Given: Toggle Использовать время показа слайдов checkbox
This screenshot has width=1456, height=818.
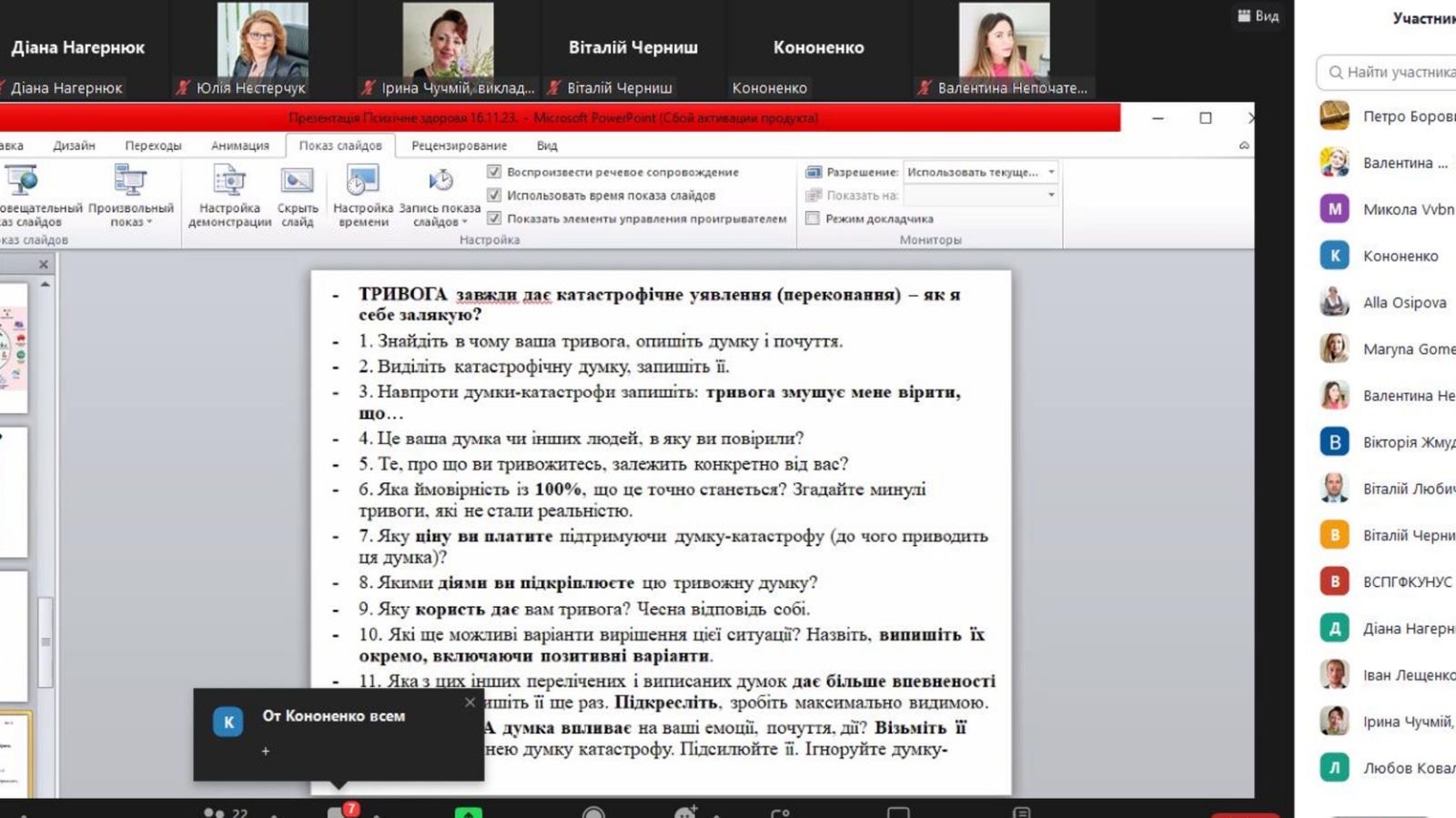Looking at the screenshot, I should pyautogui.click(x=494, y=195).
